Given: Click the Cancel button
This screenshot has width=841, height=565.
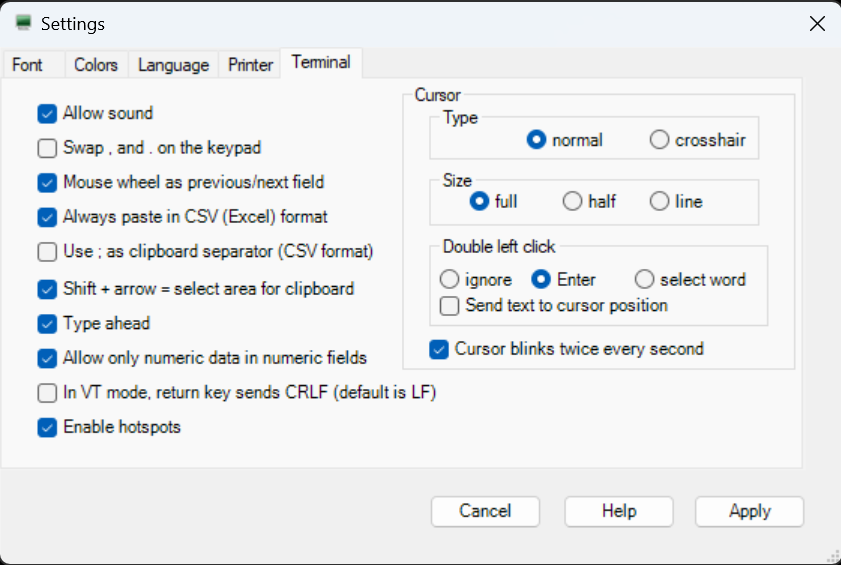Looking at the screenshot, I should (x=485, y=511).
